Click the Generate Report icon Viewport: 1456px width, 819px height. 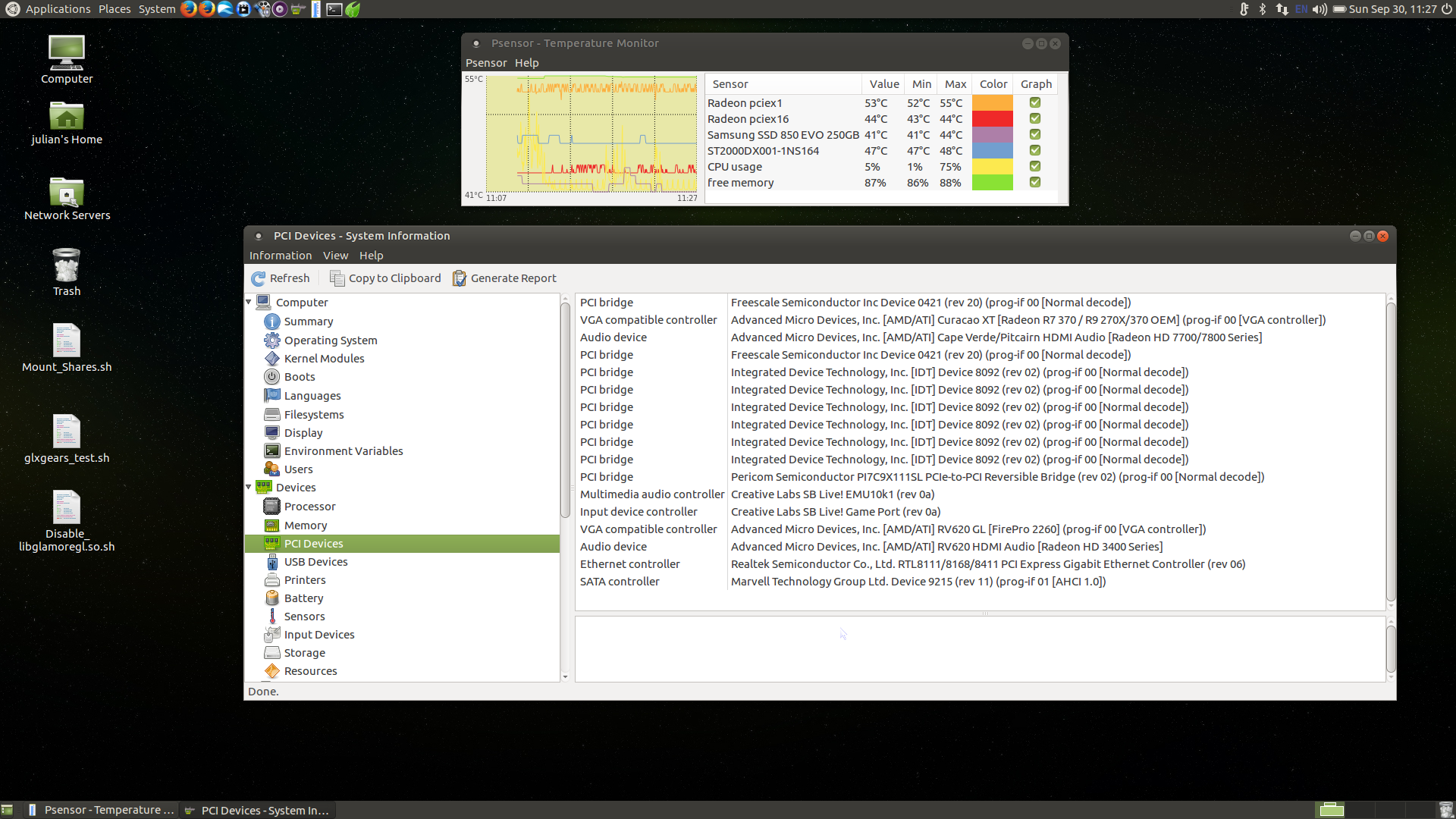click(x=460, y=278)
